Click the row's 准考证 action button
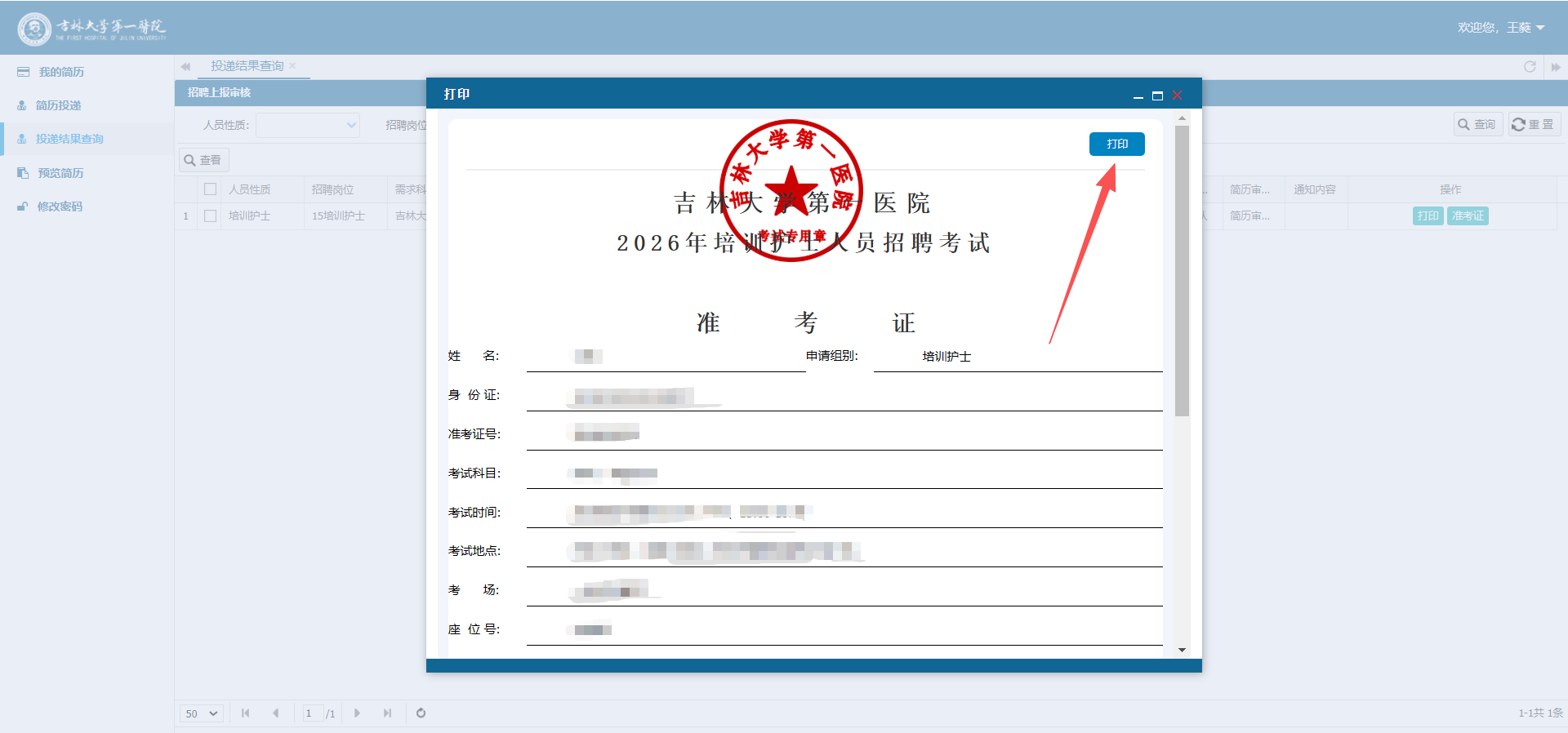Image resolution: width=1568 pixels, height=733 pixels. (x=1468, y=215)
